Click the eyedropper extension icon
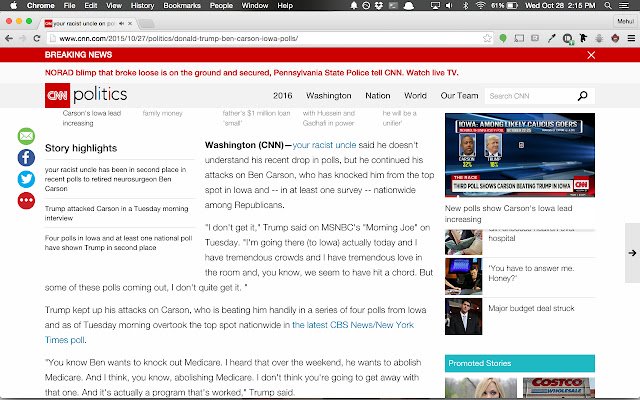 pyautogui.click(x=551, y=38)
